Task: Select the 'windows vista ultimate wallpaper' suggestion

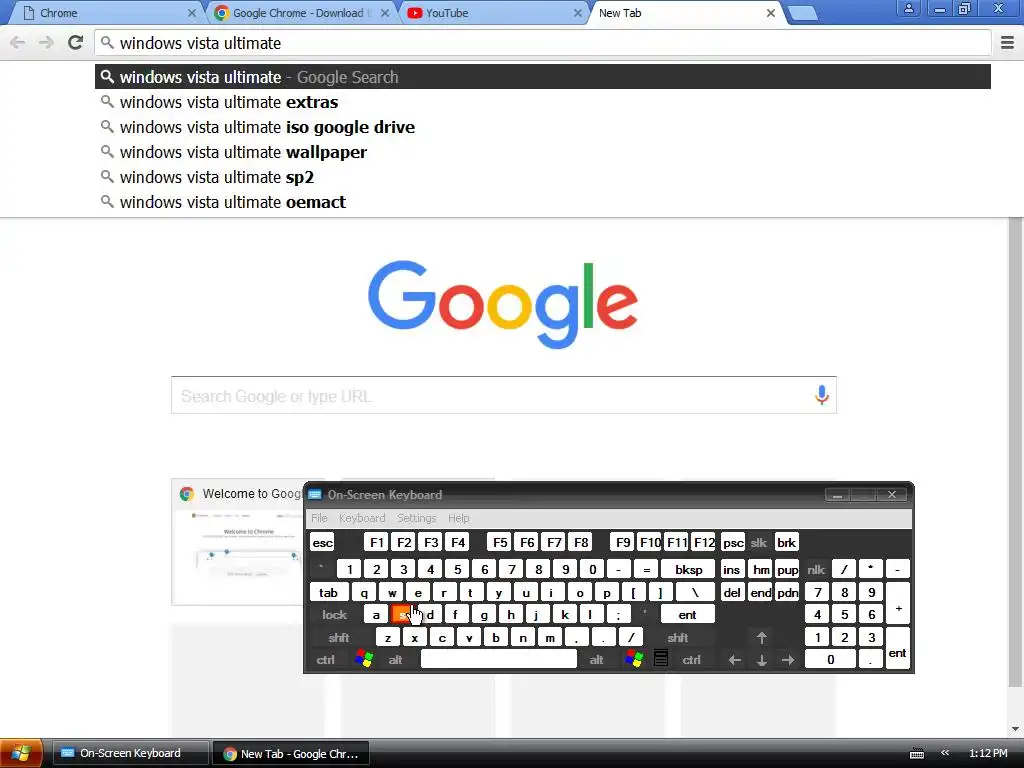Action: [543, 152]
